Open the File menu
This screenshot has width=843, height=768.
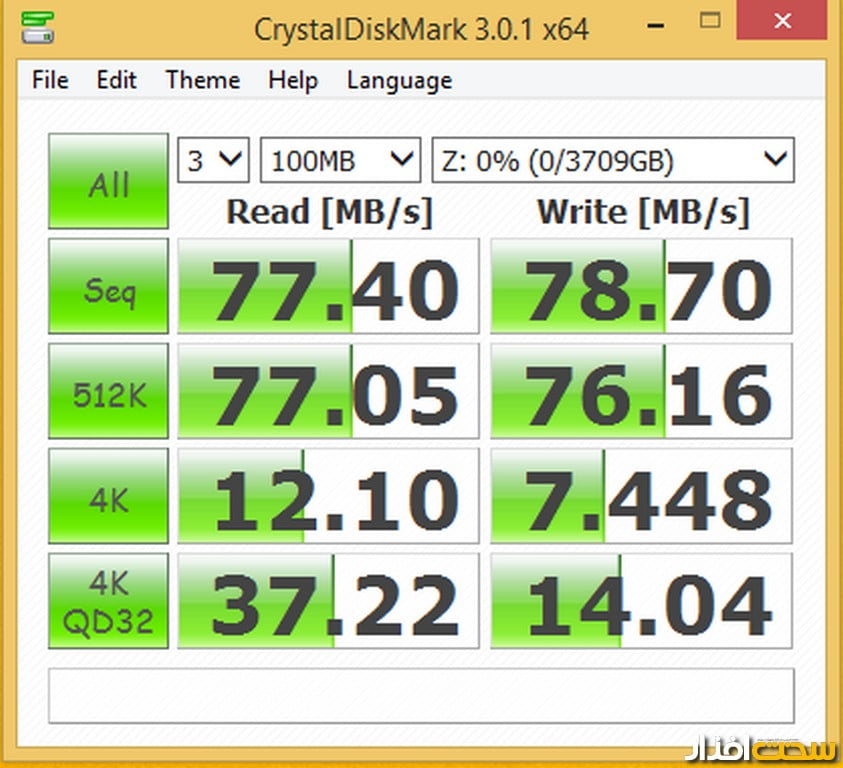pyautogui.click(x=50, y=81)
